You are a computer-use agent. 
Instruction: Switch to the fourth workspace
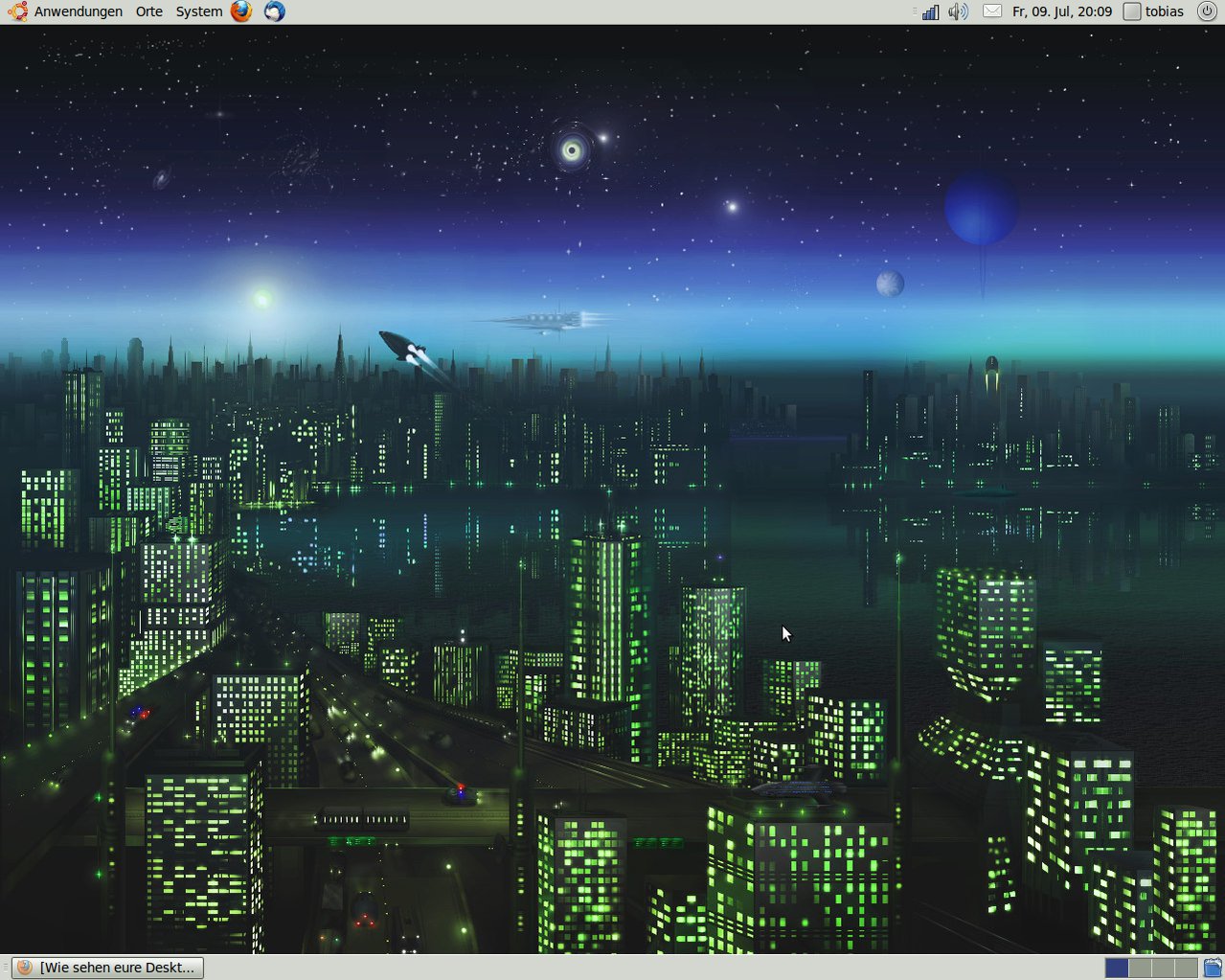pyautogui.click(x=1186, y=968)
